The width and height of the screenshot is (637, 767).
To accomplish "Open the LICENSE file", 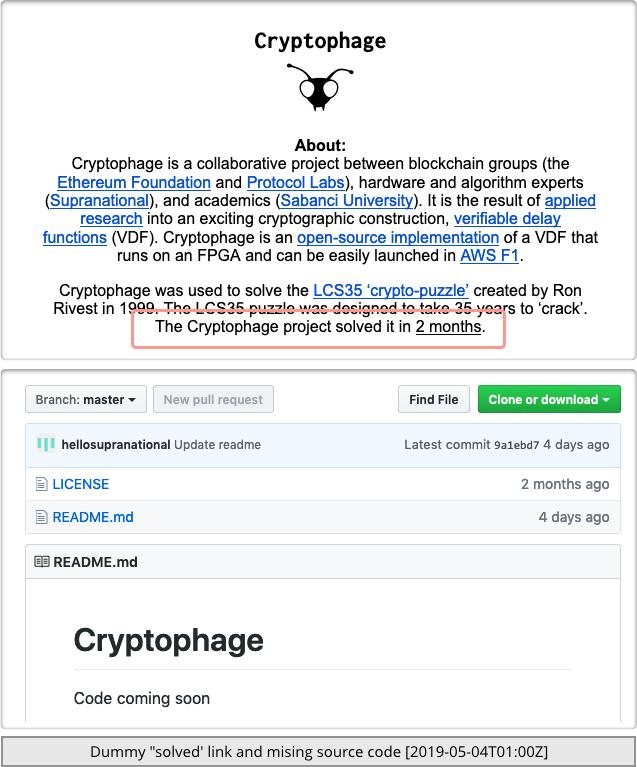I will (81, 484).
